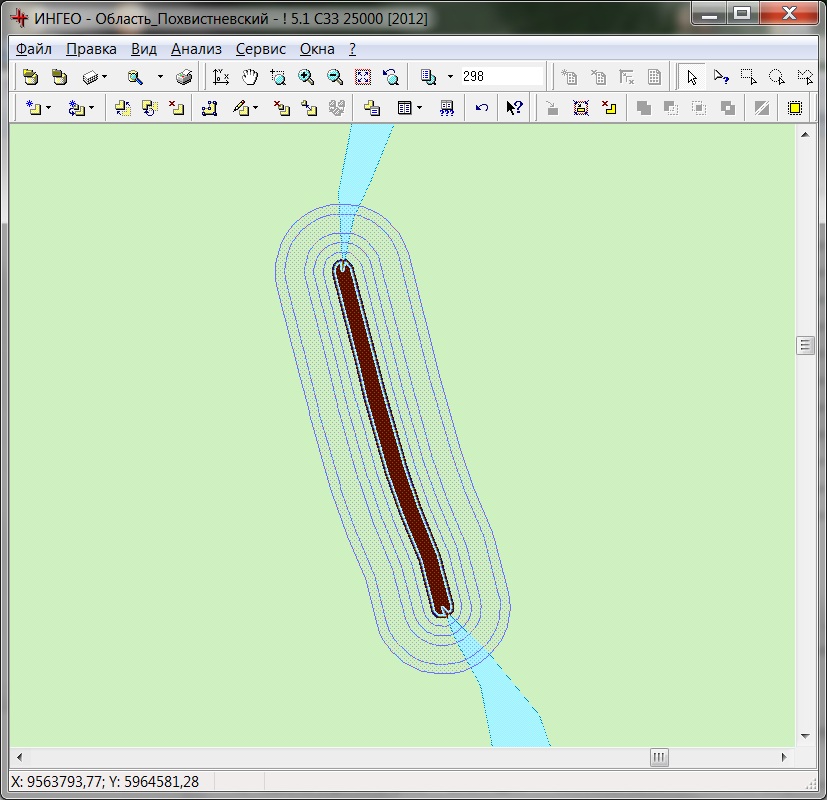This screenshot has height=800, width=827.
Task: Click the X Y coordinates status text
Action: (x=105, y=782)
